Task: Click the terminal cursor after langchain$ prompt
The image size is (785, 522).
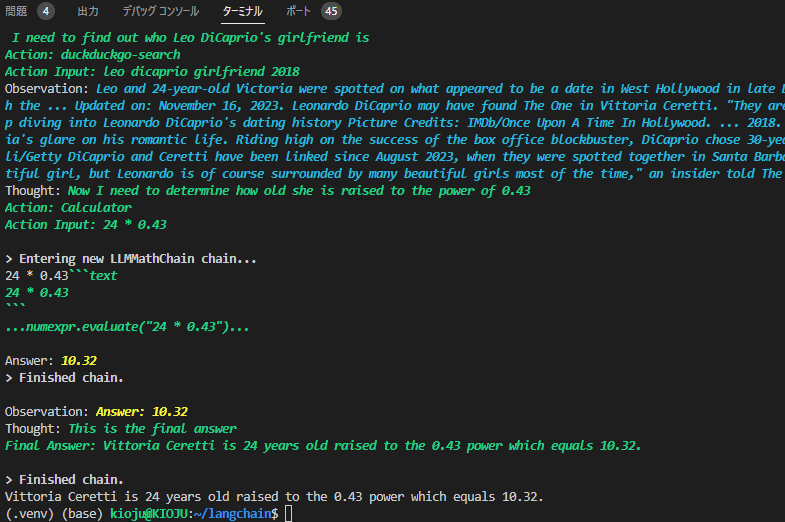Action: point(288,513)
